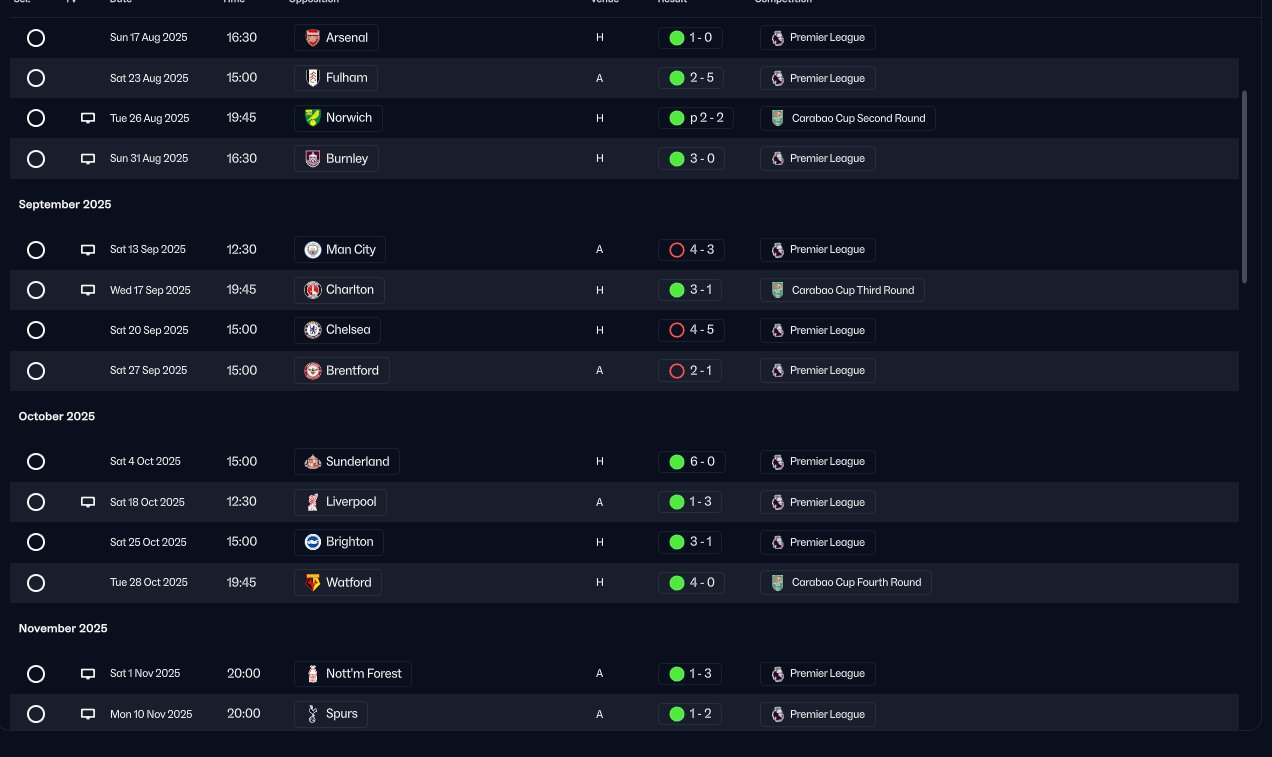Open the Burnley opposition button
The width and height of the screenshot is (1272, 757).
point(336,159)
